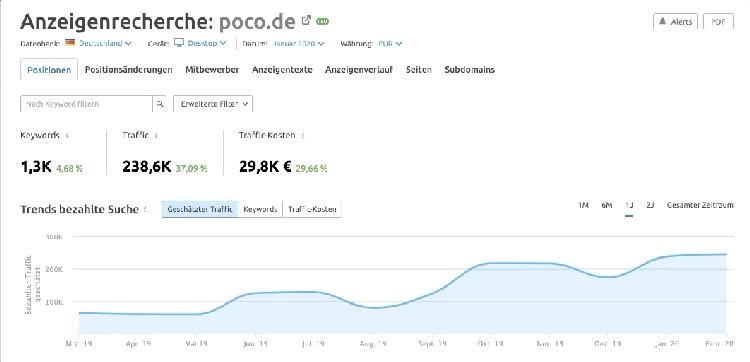750x362 pixels.
Task: Click the German flag icon
Action: pos(70,43)
